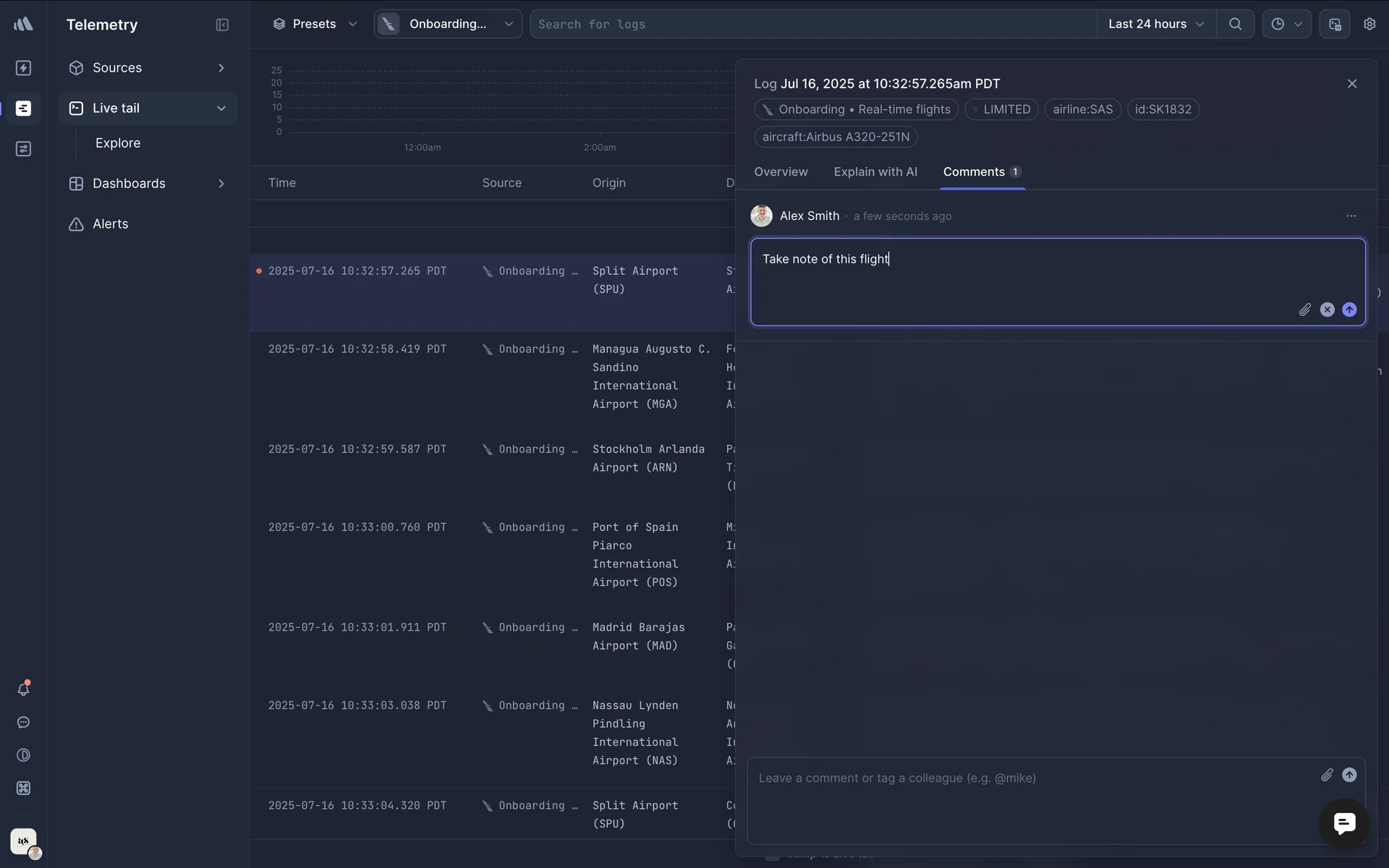This screenshot has height=868, width=1389.
Task: Open the settings gear icon
Action: [x=1369, y=24]
